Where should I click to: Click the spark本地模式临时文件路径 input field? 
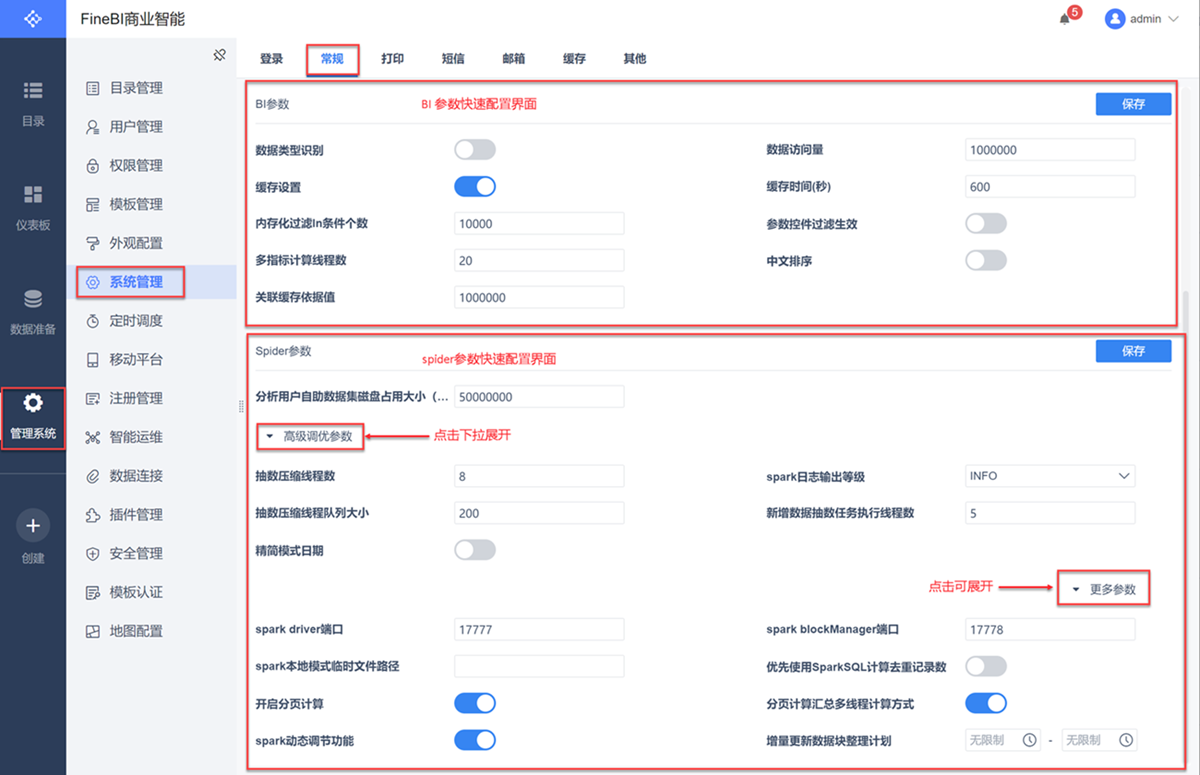pyautogui.click(x=539, y=666)
